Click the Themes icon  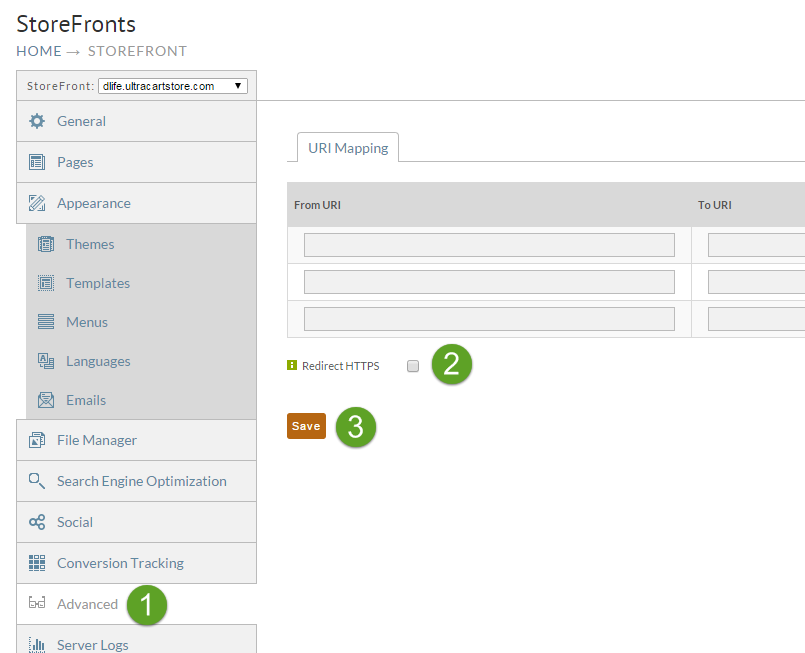[x=46, y=244]
